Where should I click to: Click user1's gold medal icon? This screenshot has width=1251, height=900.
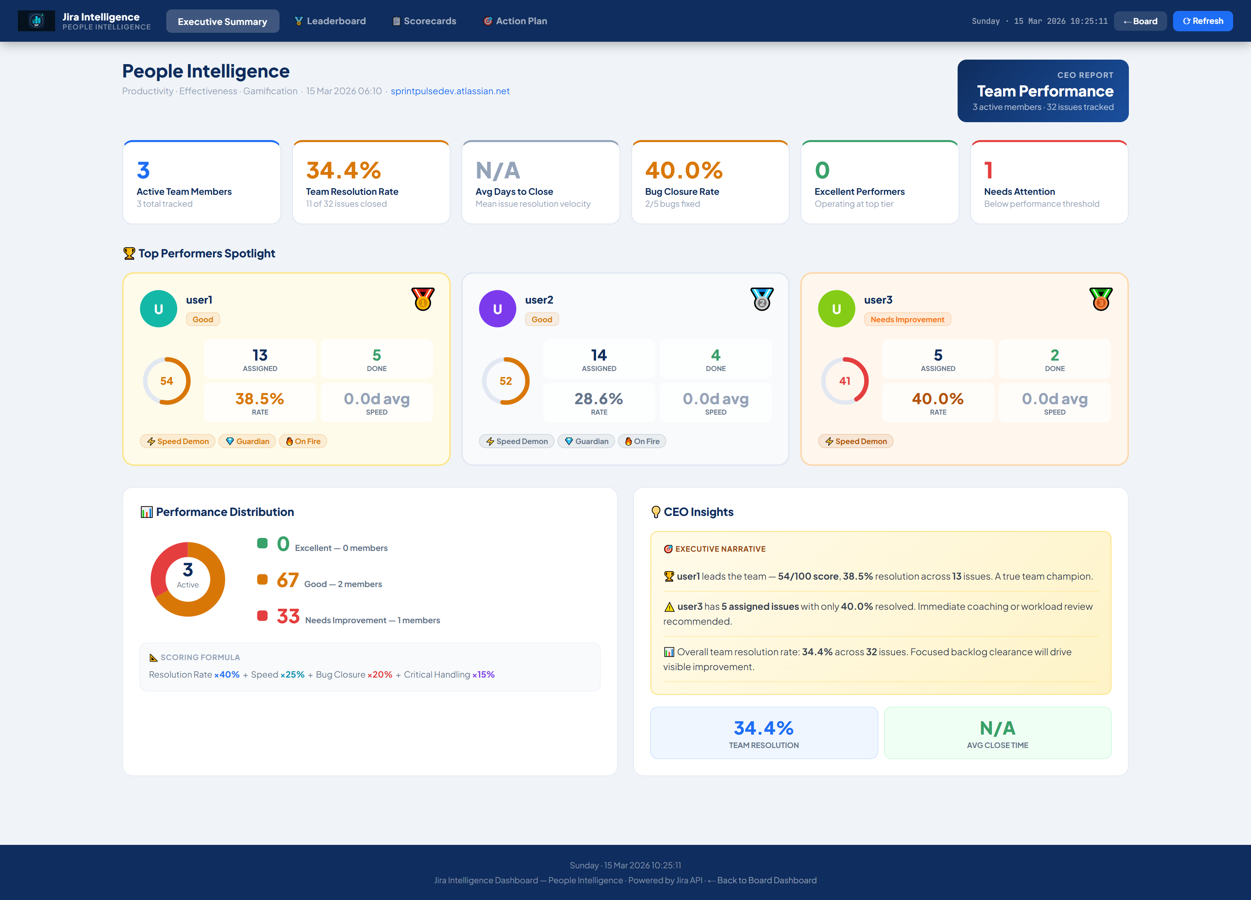(x=422, y=299)
